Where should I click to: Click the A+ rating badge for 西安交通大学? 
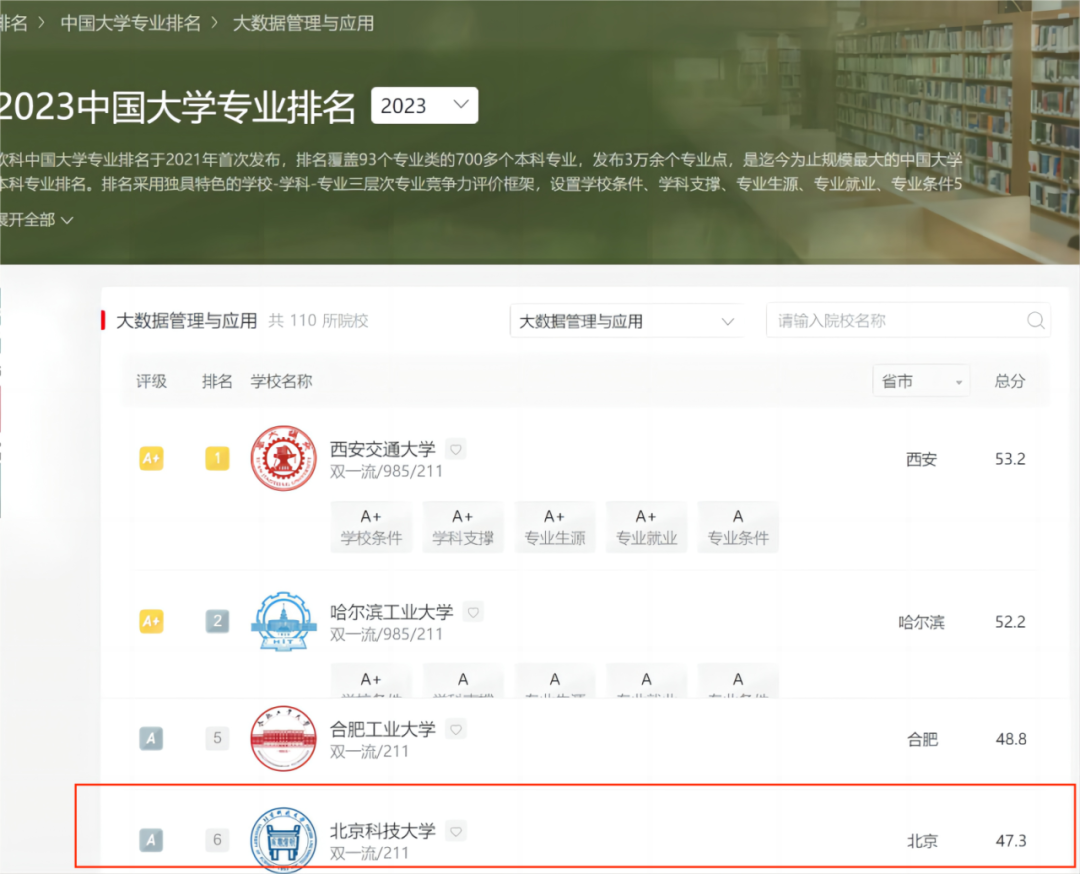click(x=152, y=459)
